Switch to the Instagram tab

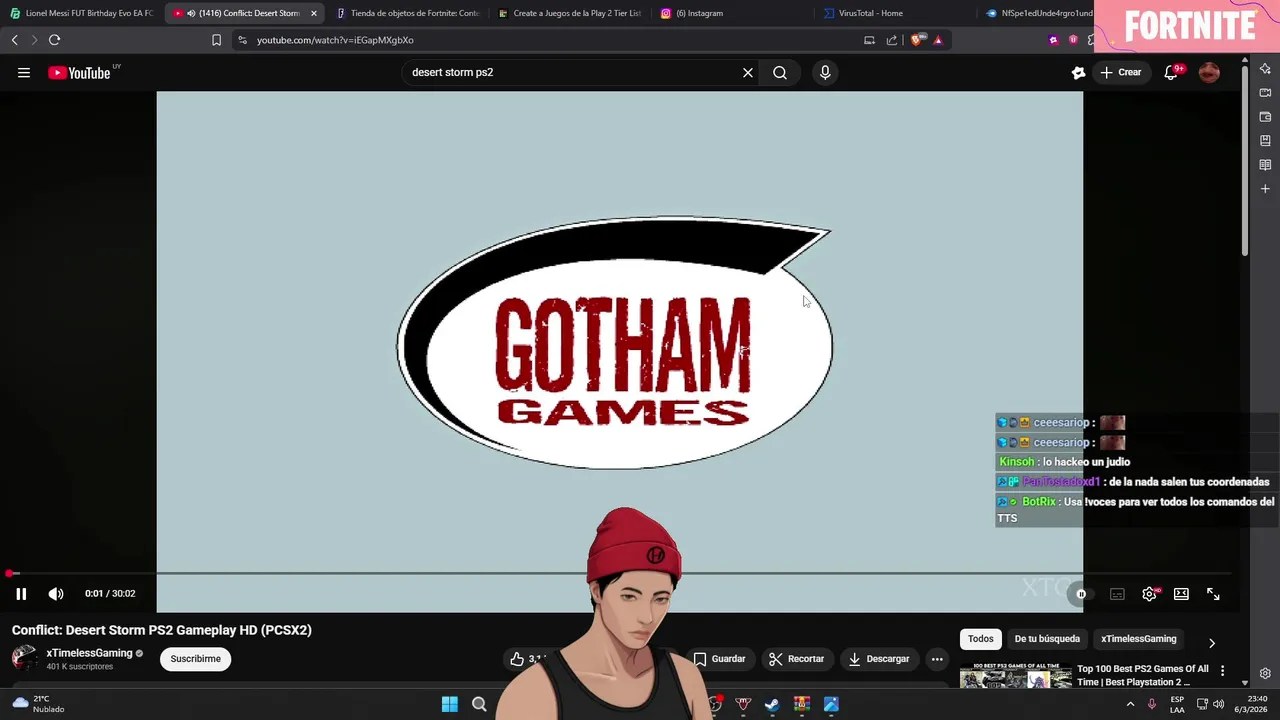point(730,13)
